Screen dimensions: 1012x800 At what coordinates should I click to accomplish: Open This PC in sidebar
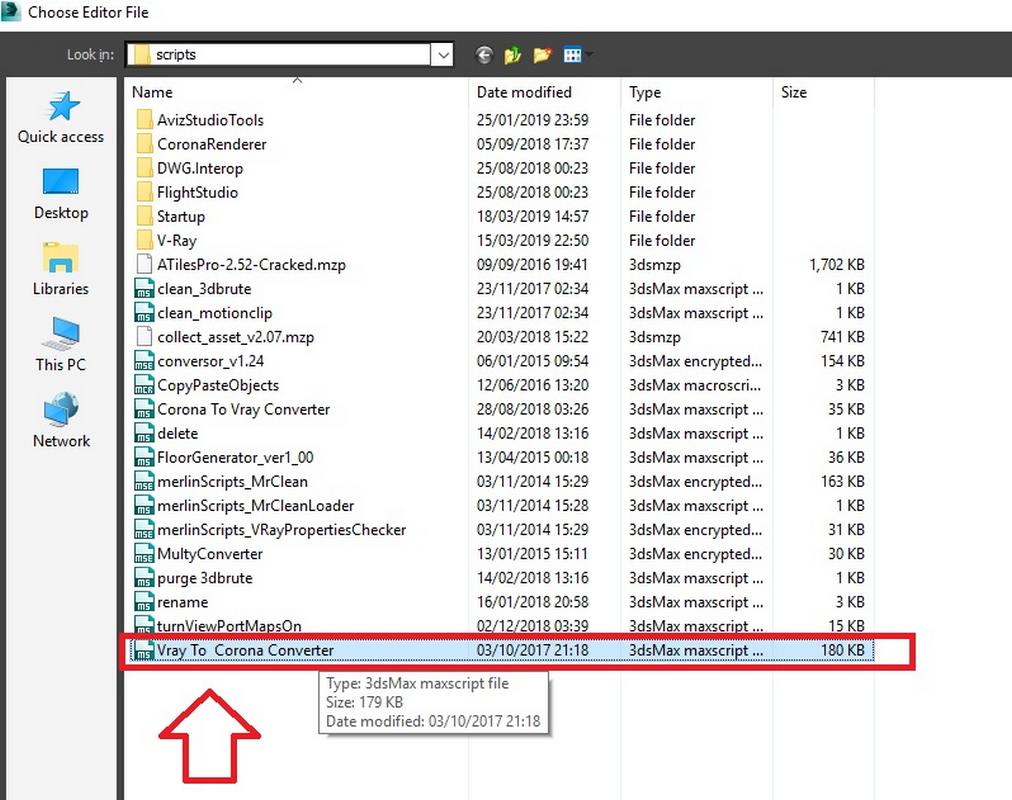coord(61,345)
